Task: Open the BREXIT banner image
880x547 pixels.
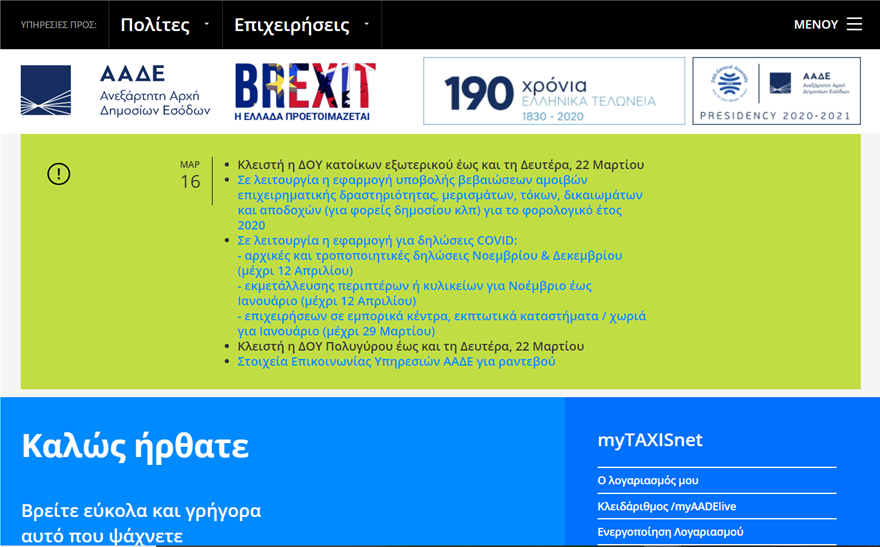Action: click(305, 91)
